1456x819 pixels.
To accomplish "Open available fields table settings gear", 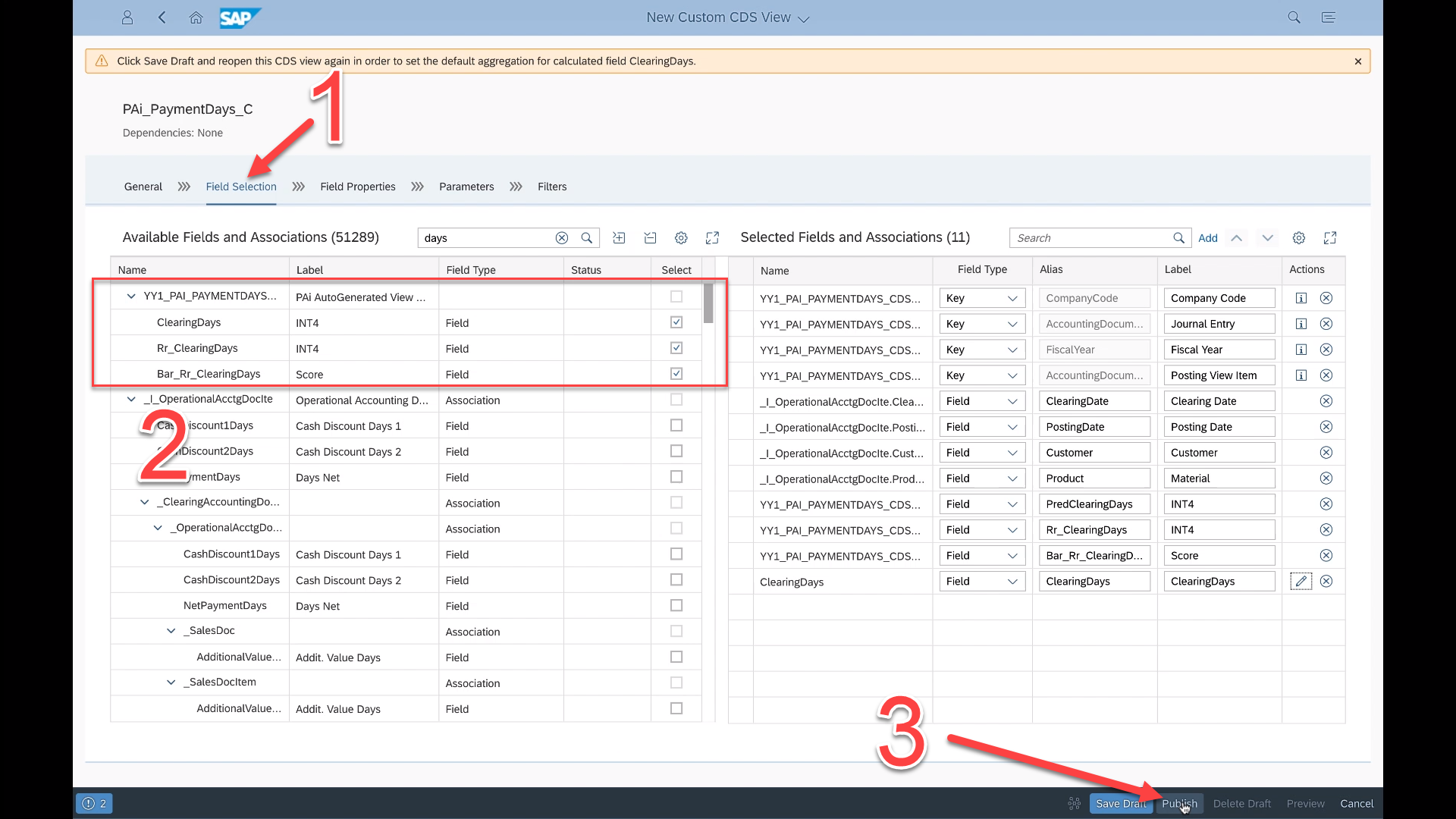I will [681, 238].
